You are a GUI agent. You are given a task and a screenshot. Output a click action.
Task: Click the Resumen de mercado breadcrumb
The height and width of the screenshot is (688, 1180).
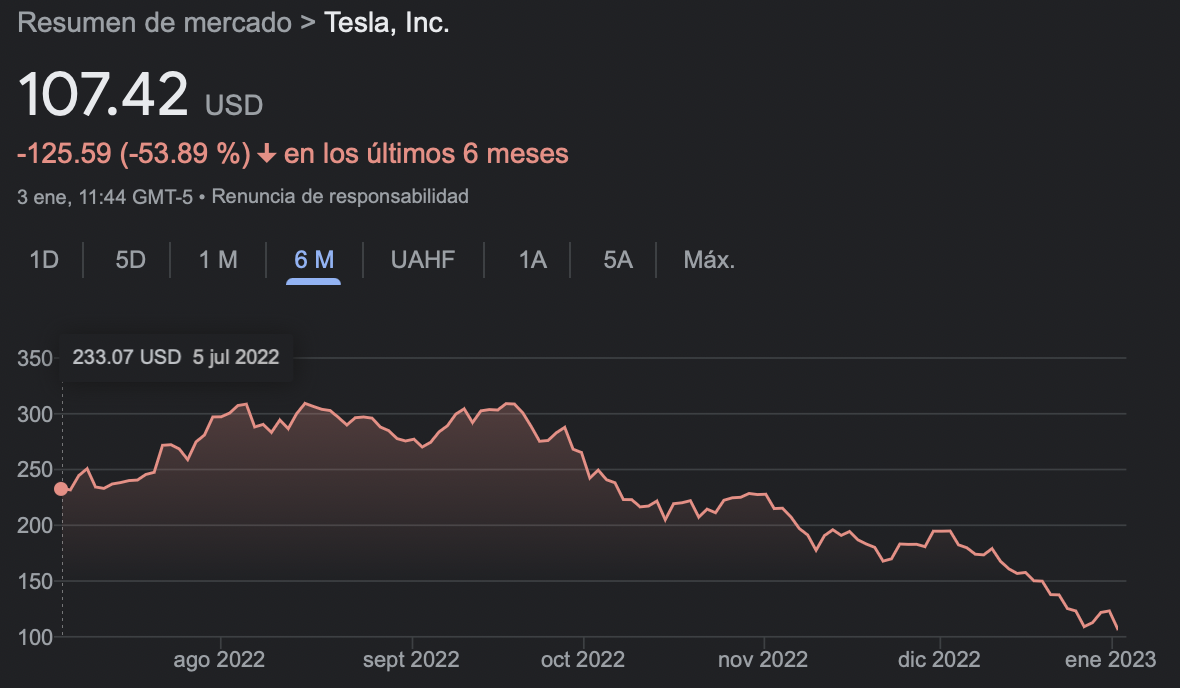(x=154, y=23)
